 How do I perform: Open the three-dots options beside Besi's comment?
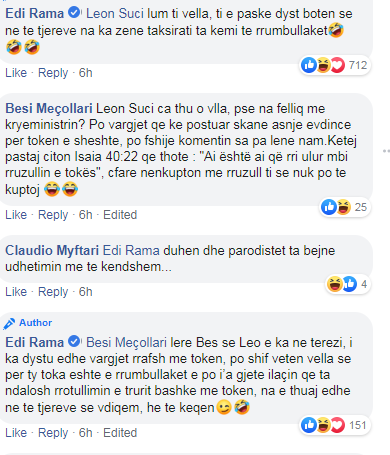(x=387, y=151)
